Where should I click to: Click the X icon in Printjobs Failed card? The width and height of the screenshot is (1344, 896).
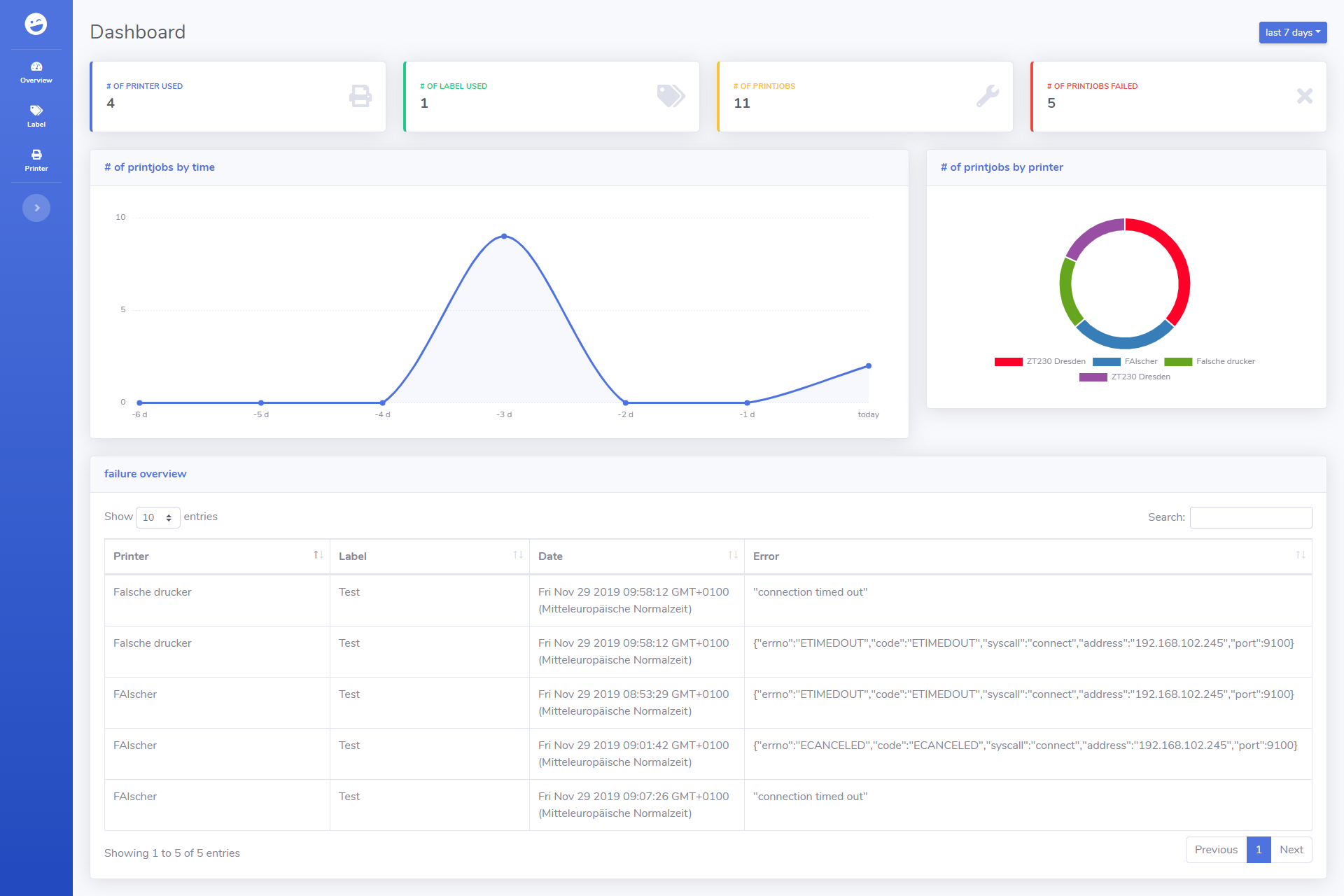click(1304, 96)
